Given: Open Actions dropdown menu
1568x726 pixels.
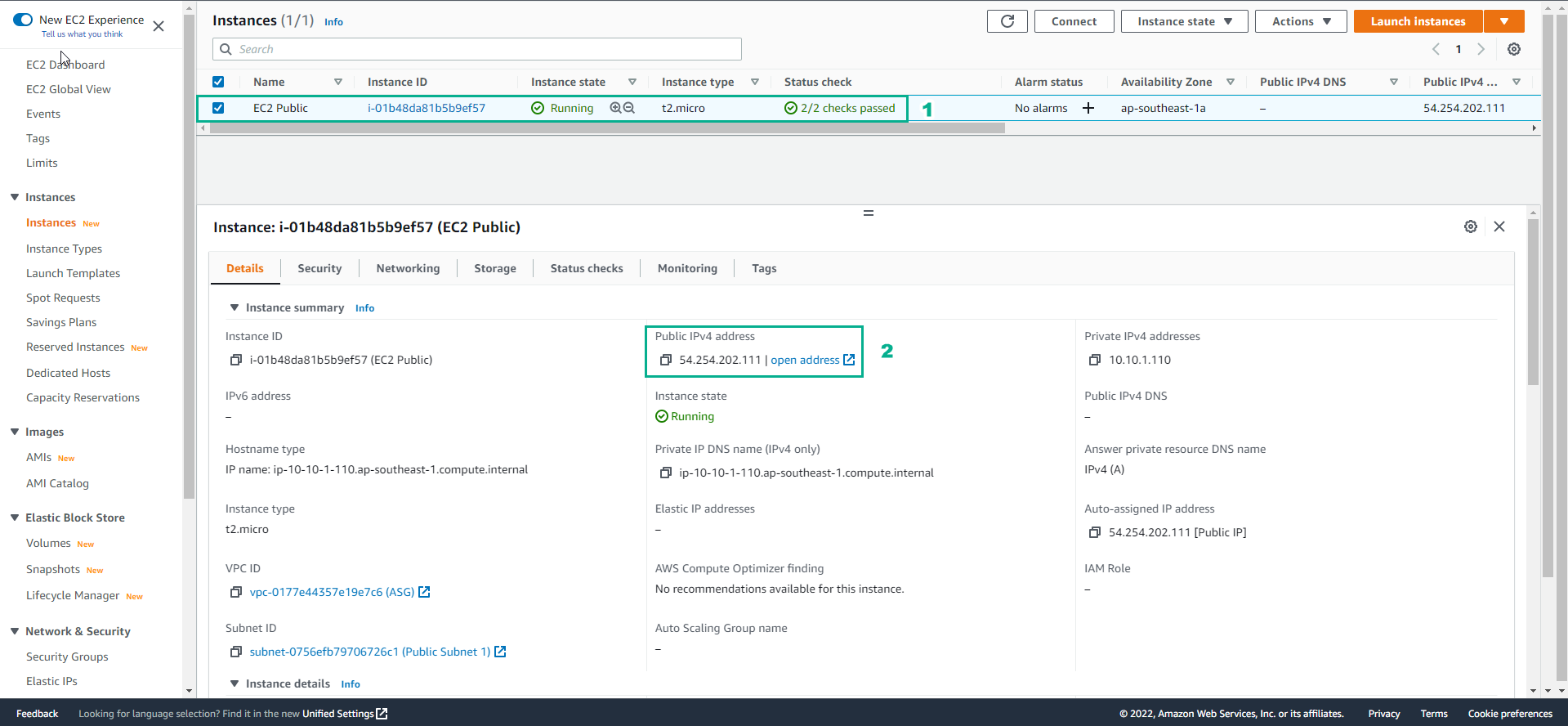Looking at the screenshot, I should [x=1301, y=21].
